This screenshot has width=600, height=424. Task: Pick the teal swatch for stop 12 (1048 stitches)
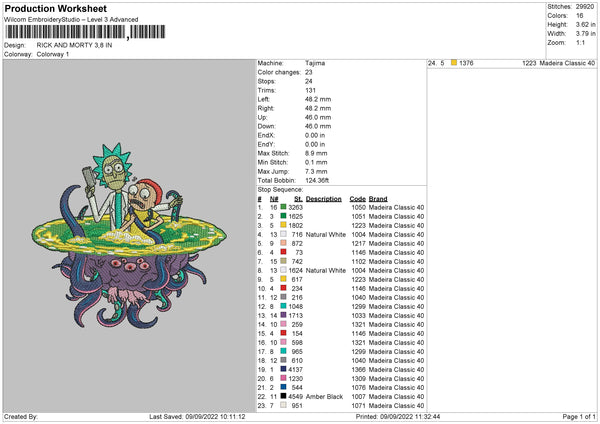[283, 306]
